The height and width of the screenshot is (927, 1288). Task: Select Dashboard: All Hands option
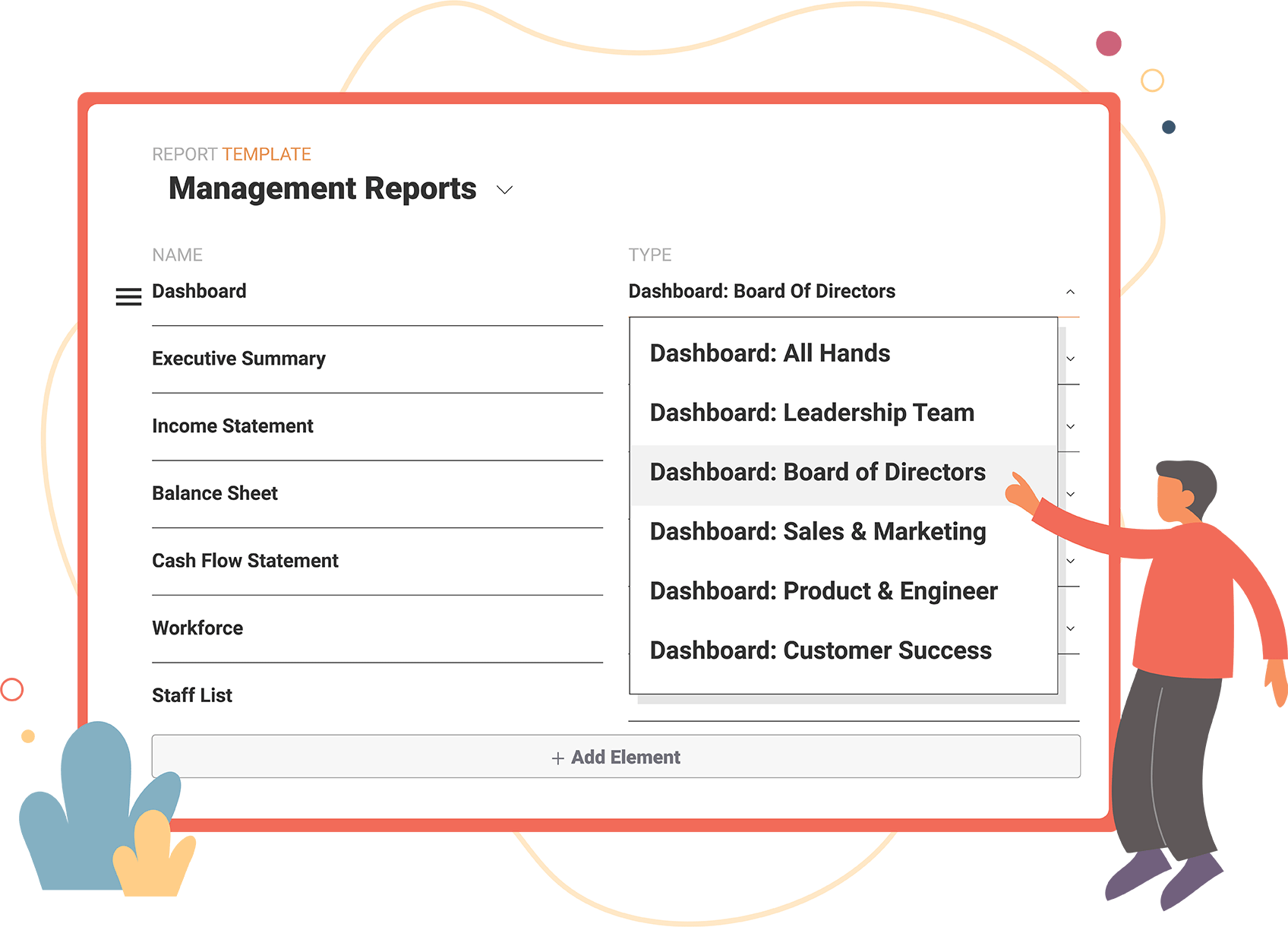click(x=769, y=353)
